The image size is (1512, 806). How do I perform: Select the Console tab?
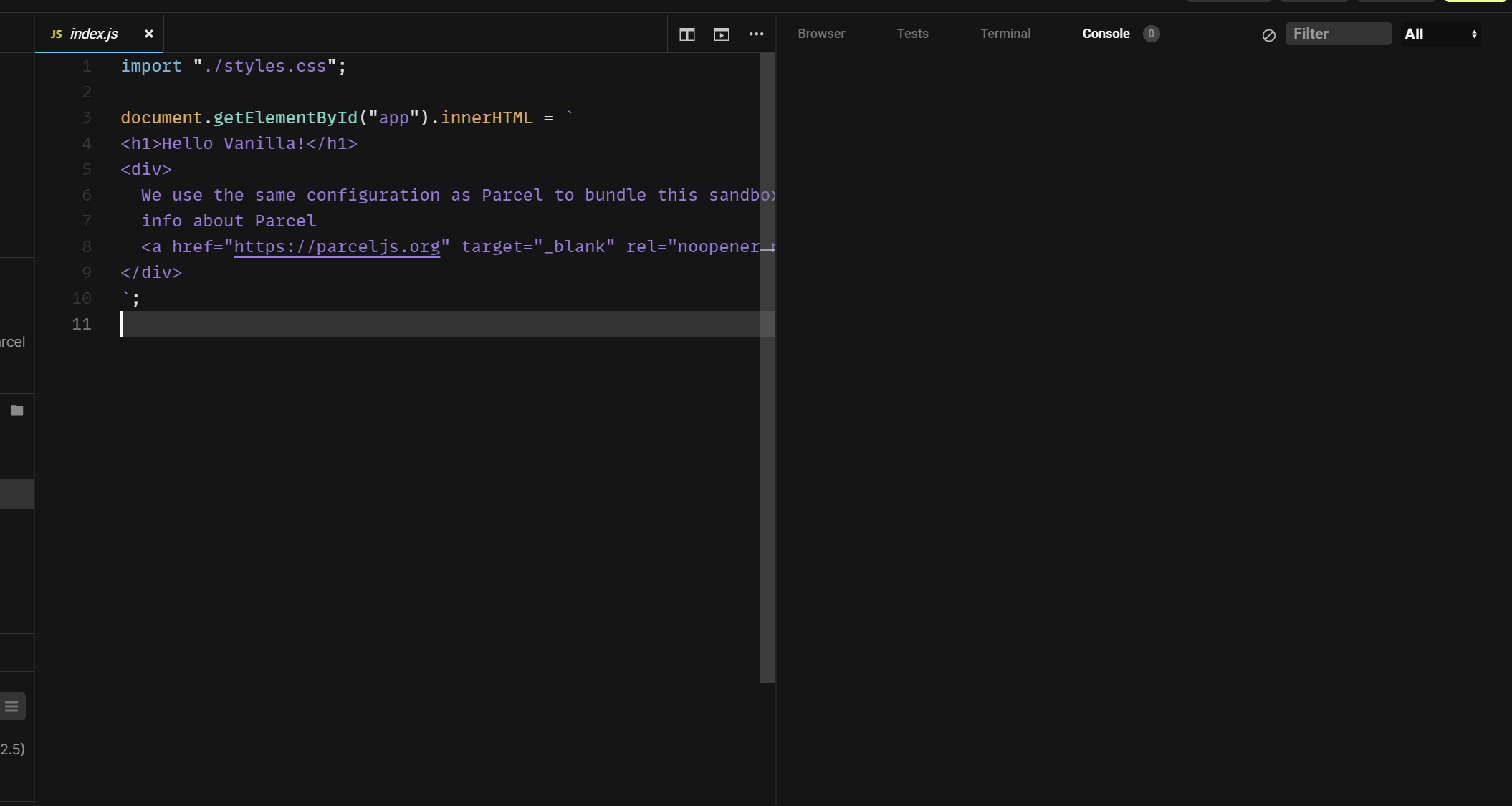click(1106, 34)
